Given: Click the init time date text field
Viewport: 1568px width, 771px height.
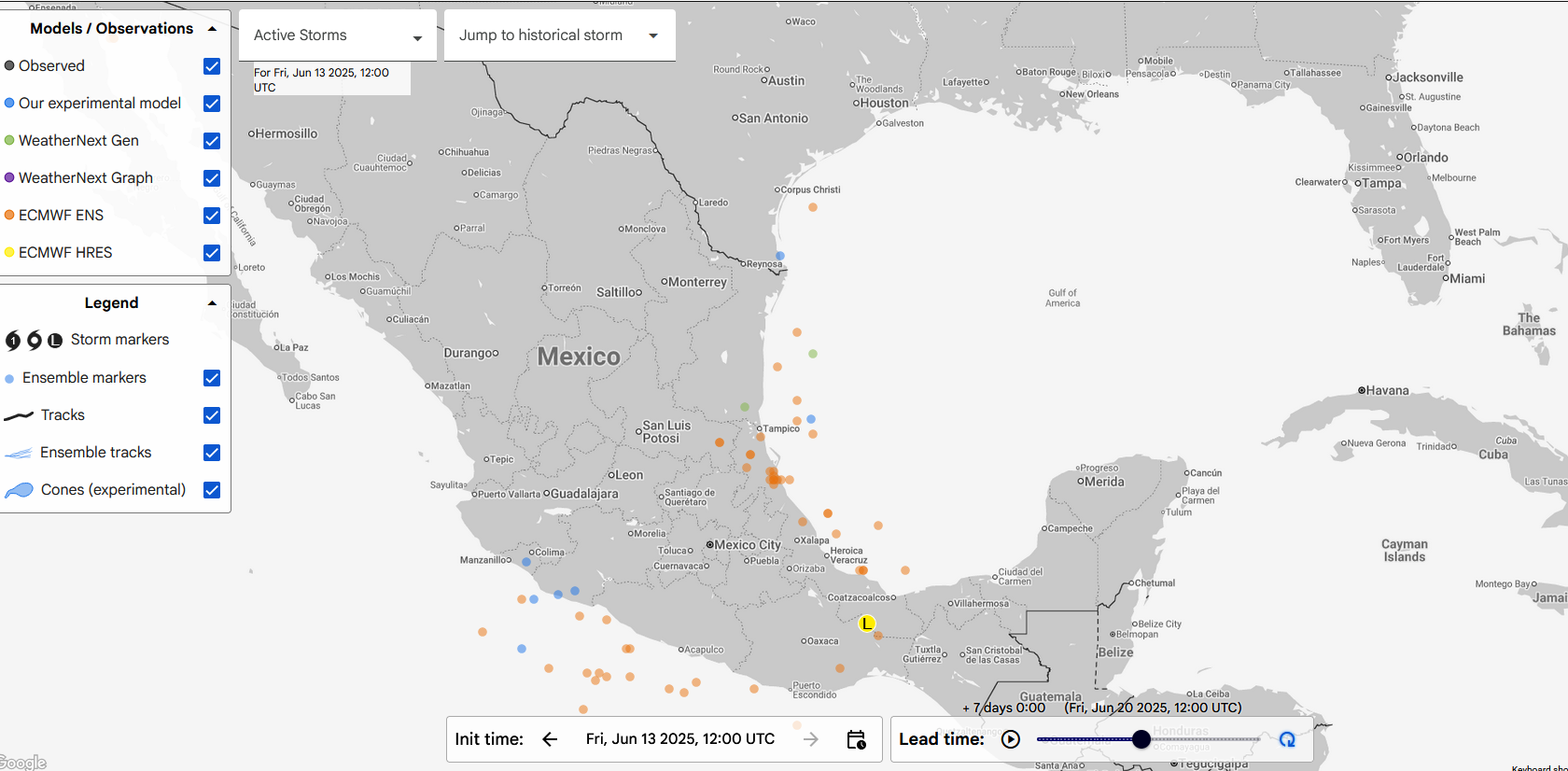Looking at the screenshot, I should (680, 739).
